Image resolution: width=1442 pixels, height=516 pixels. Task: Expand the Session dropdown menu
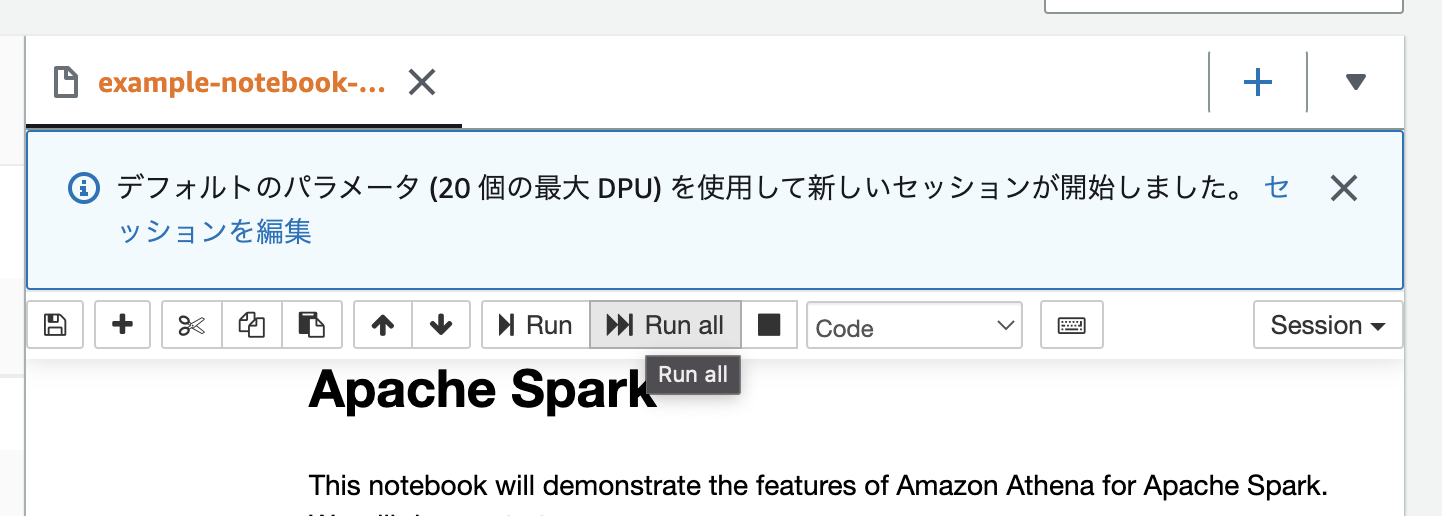1327,325
